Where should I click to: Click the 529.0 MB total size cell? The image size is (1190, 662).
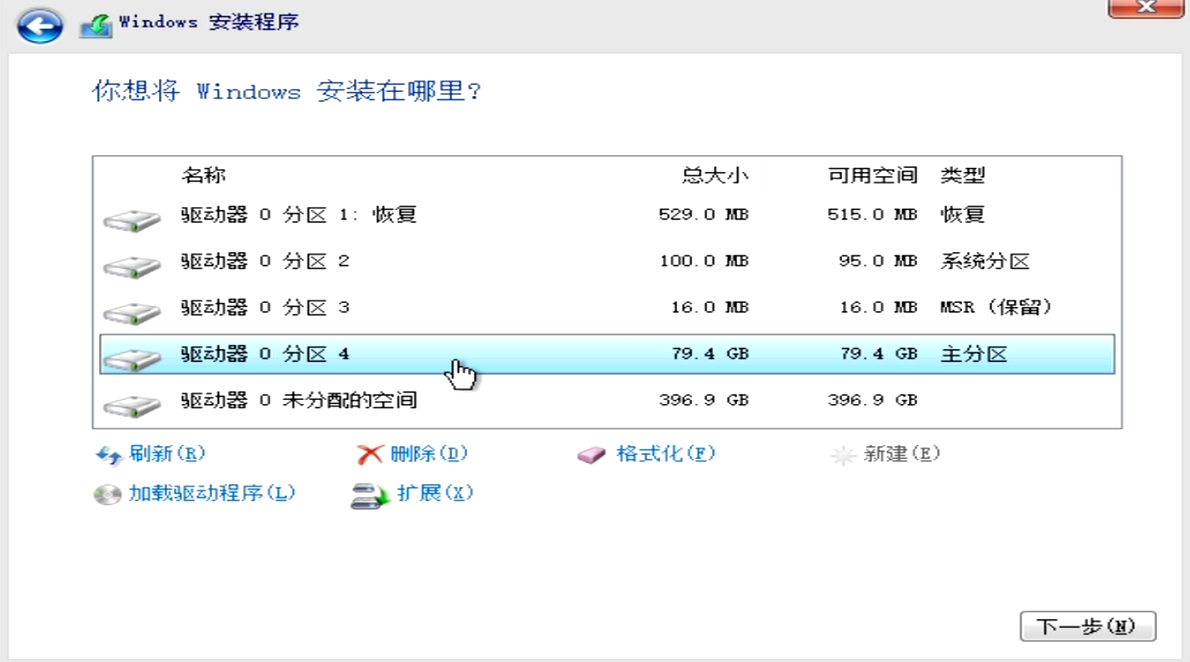[x=704, y=215]
